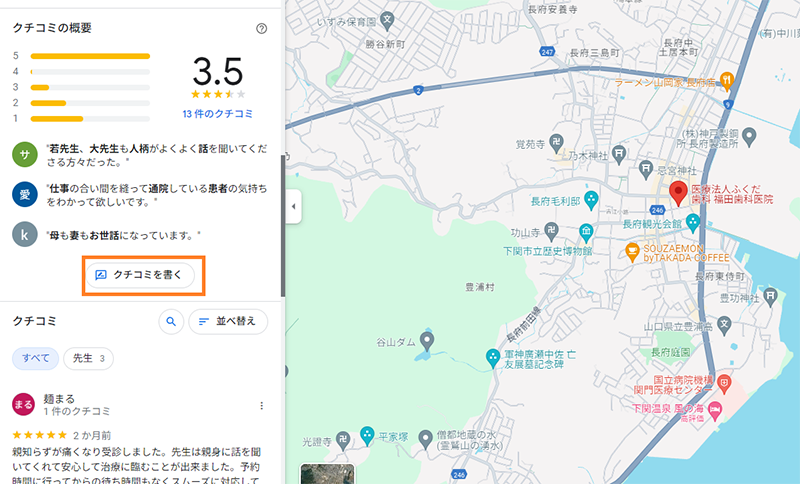Click red pin for 福田歯科医院
Viewport: 800px width, 484px height.
(x=678, y=193)
